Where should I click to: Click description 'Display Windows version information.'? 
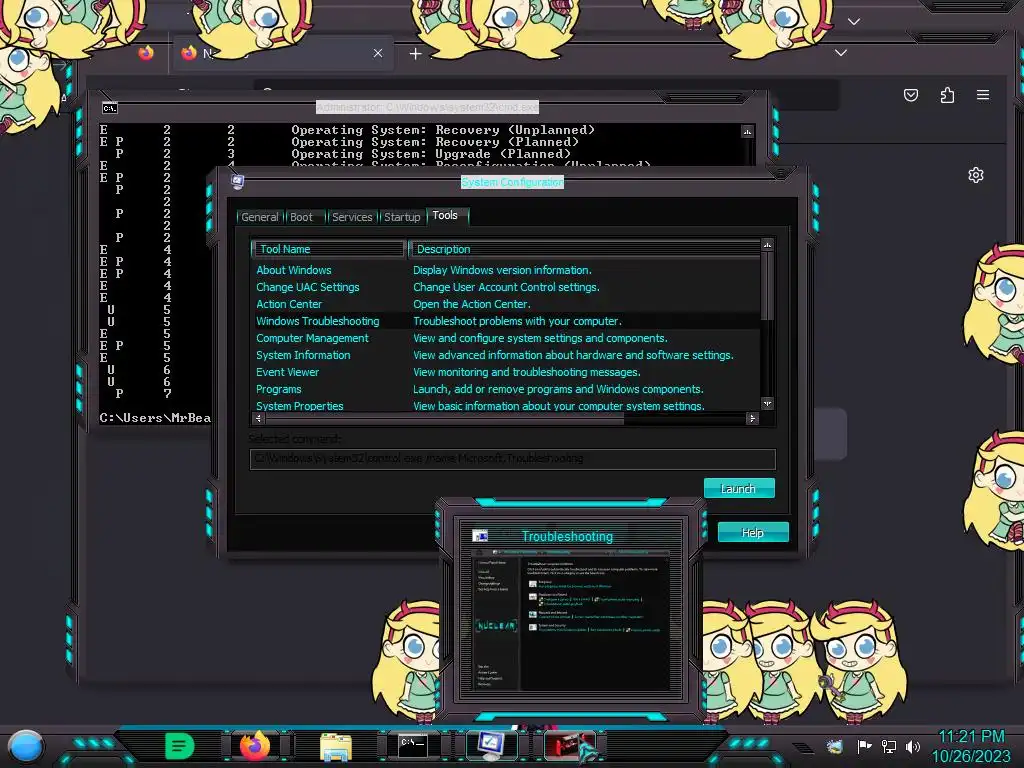pyautogui.click(x=502, y=270)
